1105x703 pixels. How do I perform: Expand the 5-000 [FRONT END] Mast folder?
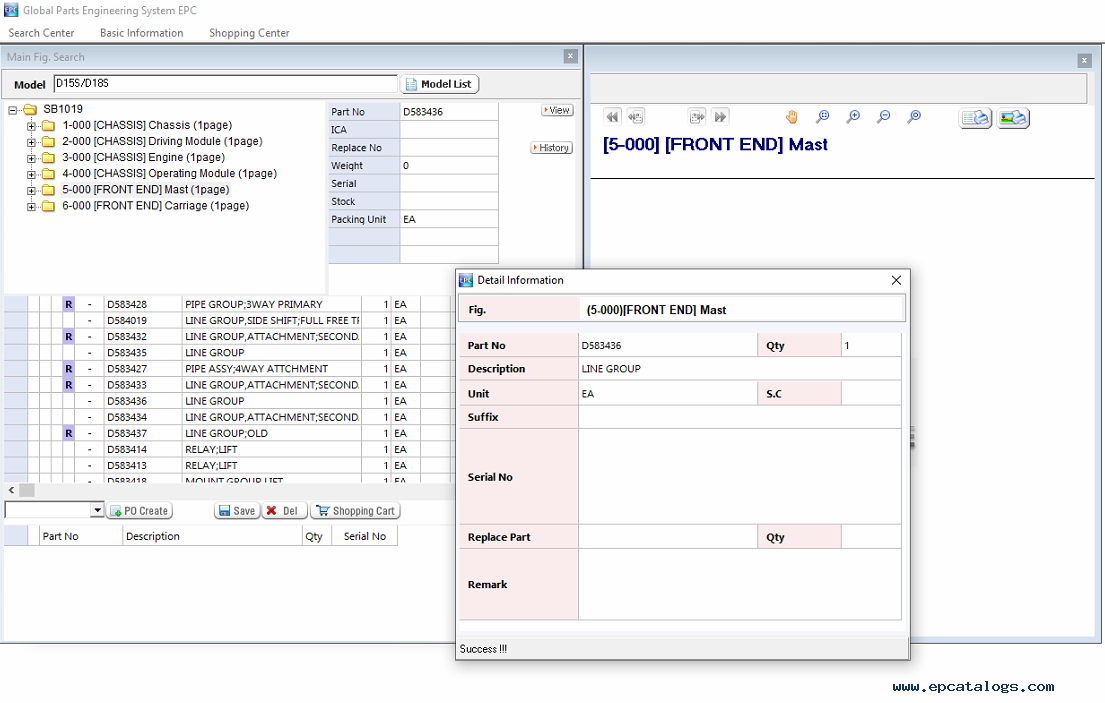(x=32, y=190)
